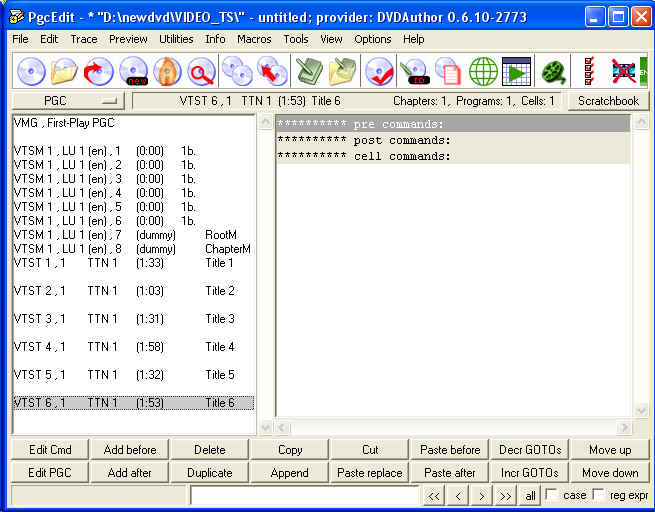This screenshot has height=512, width=655.
Task: Click the open DVD disc icon
Action: click(x=31, y=71)
